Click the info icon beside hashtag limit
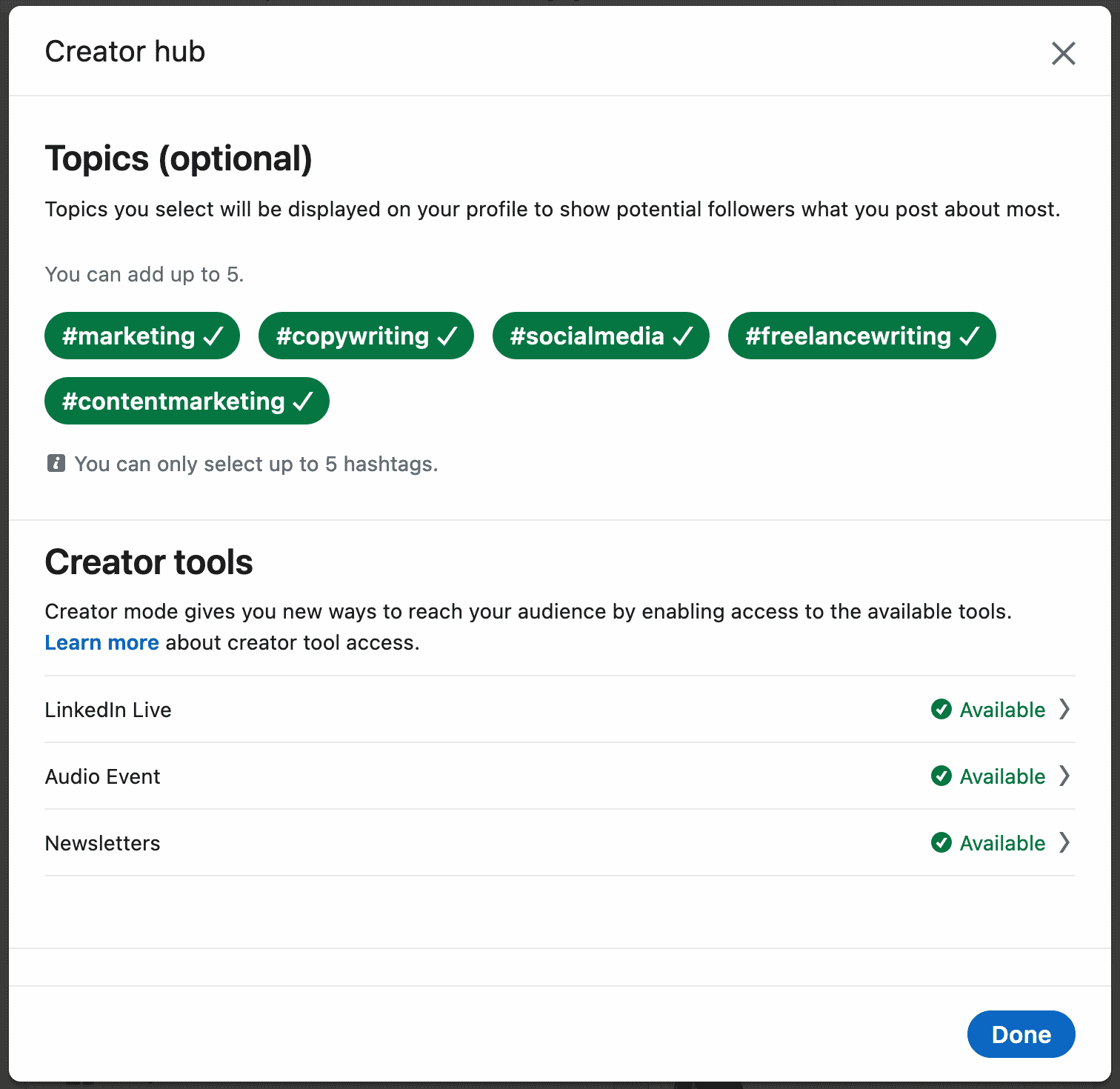 click(x=56, y=464)
